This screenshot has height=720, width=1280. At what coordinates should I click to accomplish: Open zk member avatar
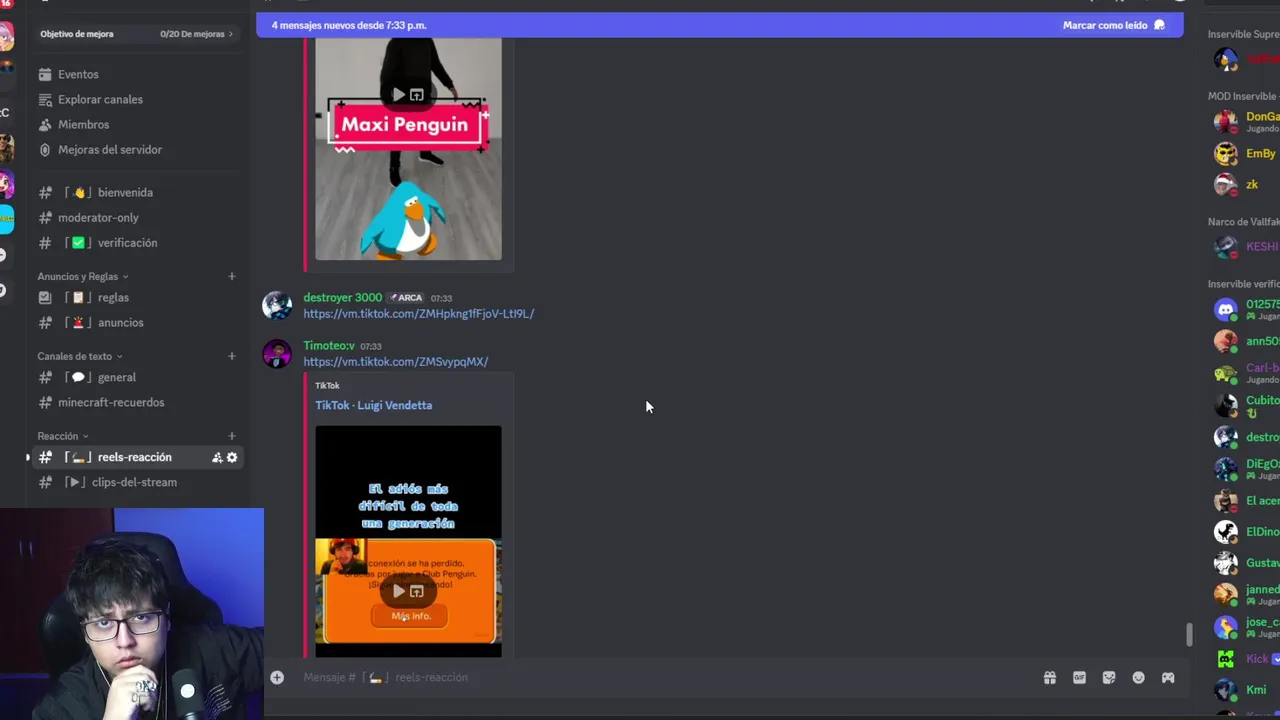click(x=1225, y=185)
